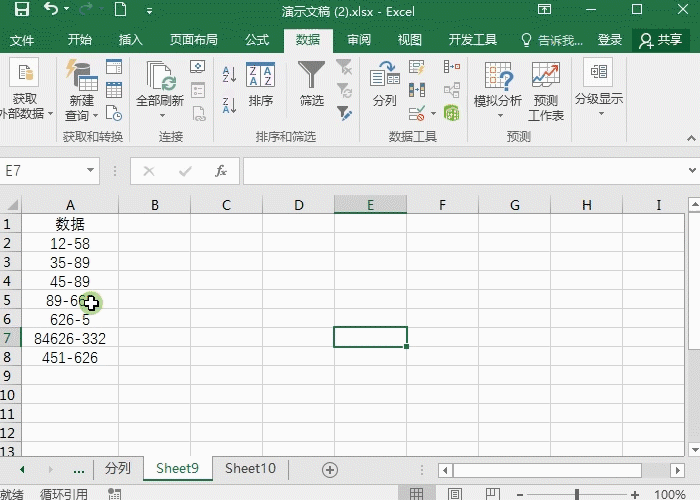Open the 新建查询 dropdown

pos(81,92)
